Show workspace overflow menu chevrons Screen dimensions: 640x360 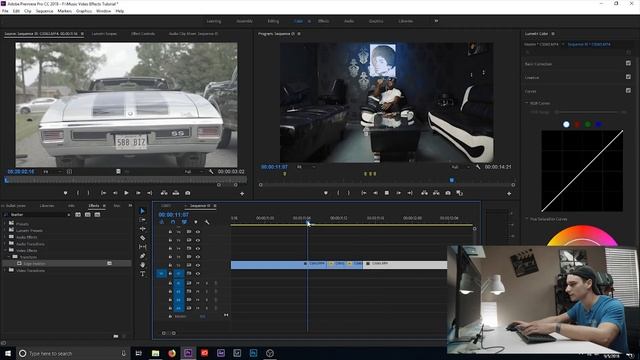(436, 21)
